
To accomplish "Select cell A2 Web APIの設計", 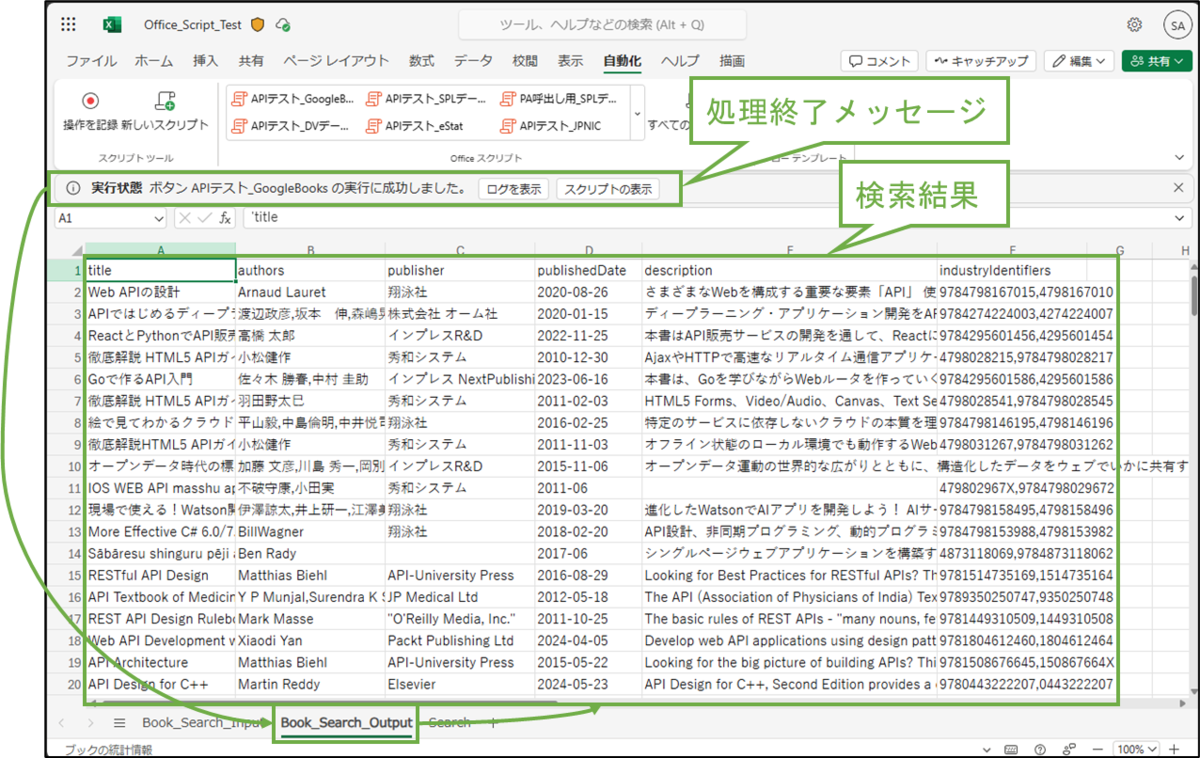I will (x=160, y=292).
